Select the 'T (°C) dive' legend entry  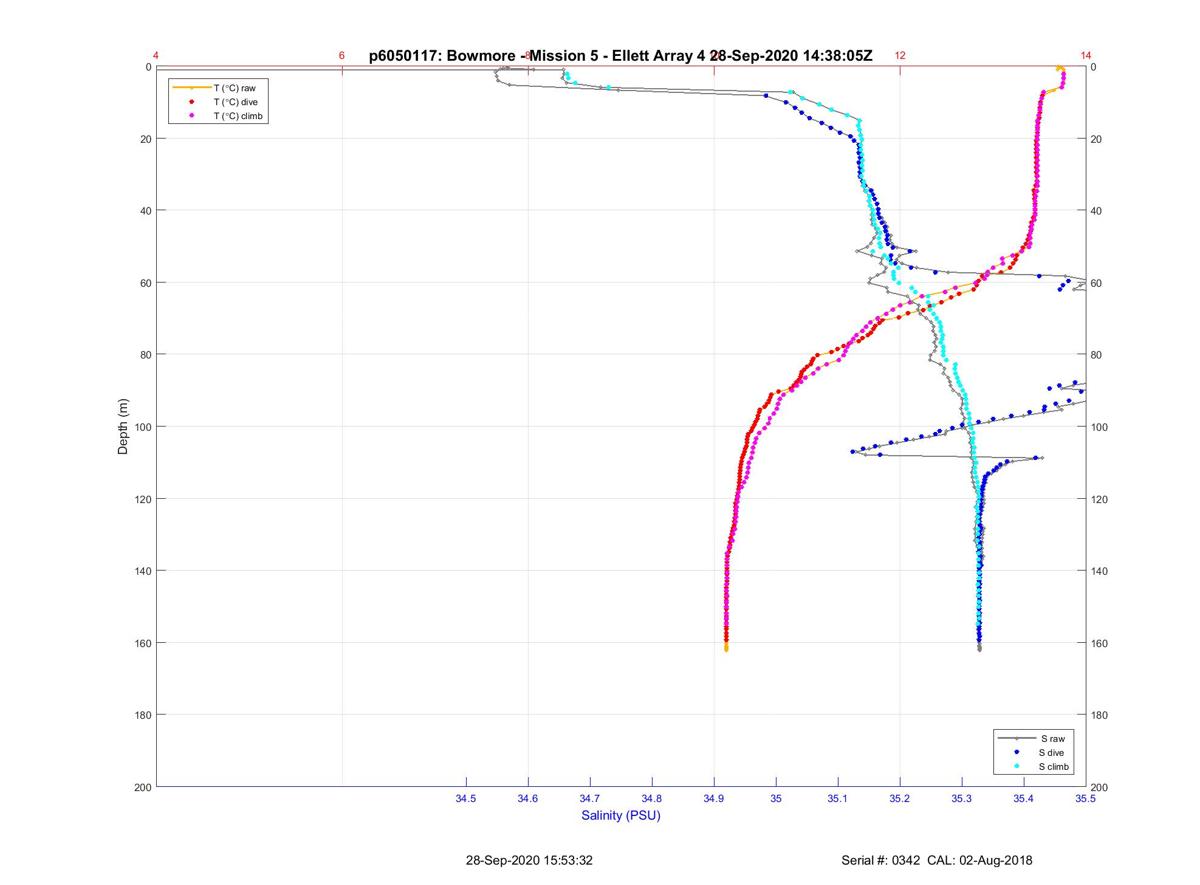point(236,102)
